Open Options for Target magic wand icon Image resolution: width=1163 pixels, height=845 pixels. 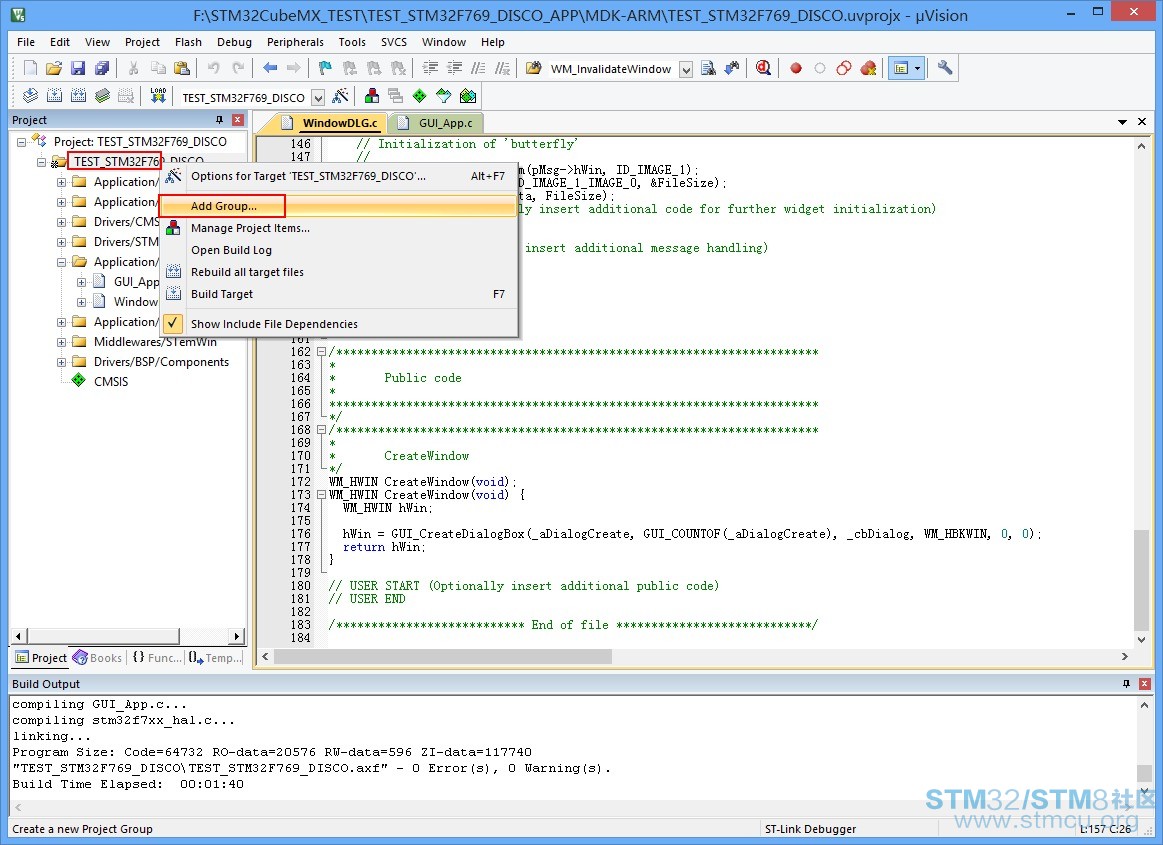tap(340, 96)
